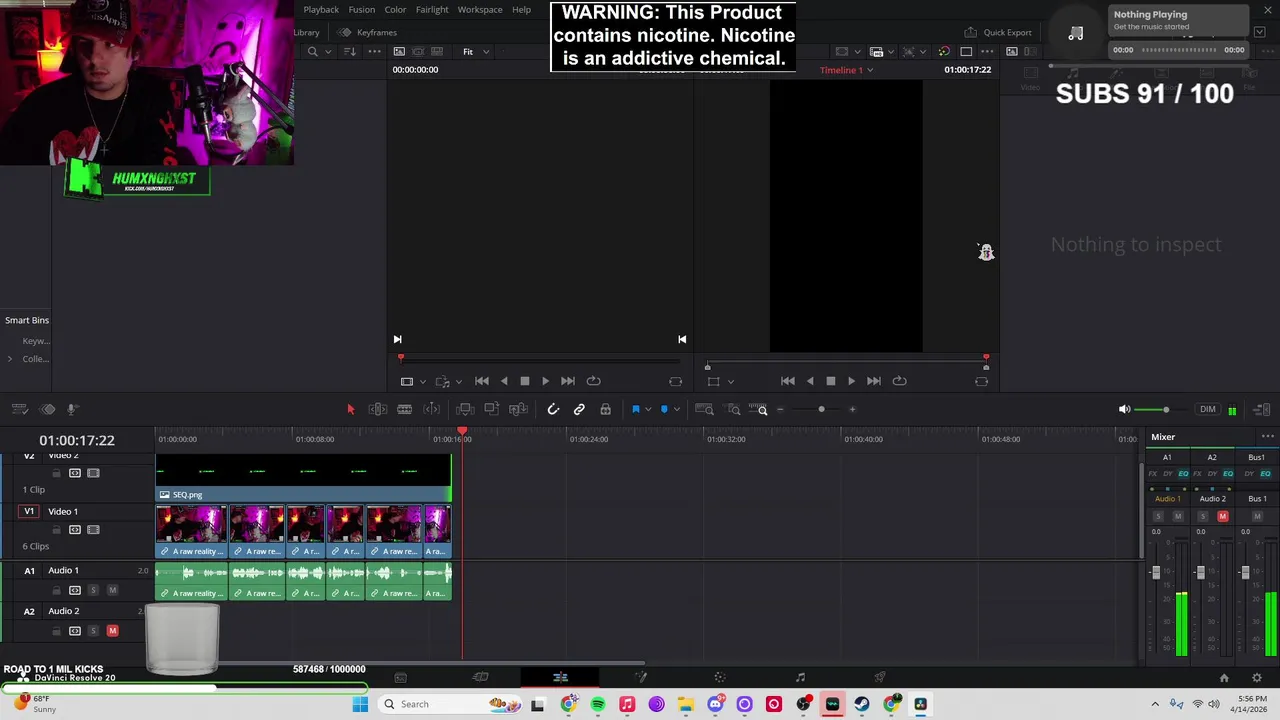Screen dimensions: 1280x720
Task: Toggle loop in the source viewer
Action: pos(593,381)
